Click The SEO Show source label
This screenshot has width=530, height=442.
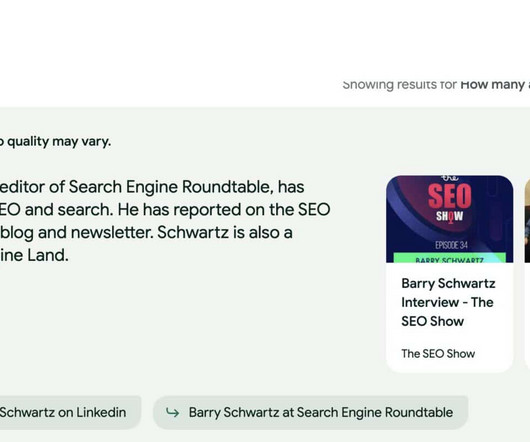438,353
